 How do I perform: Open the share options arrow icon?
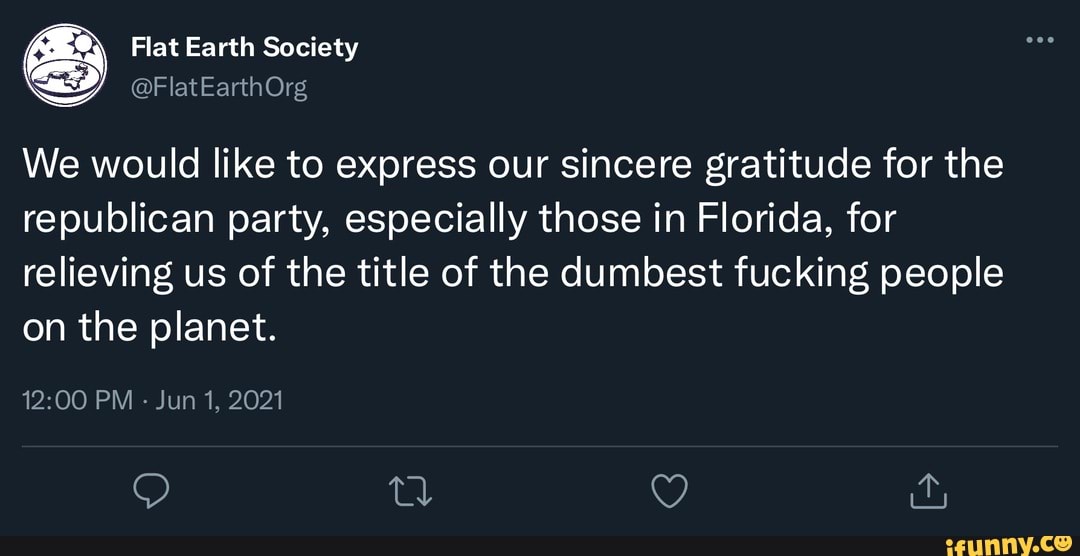(929, 490)
